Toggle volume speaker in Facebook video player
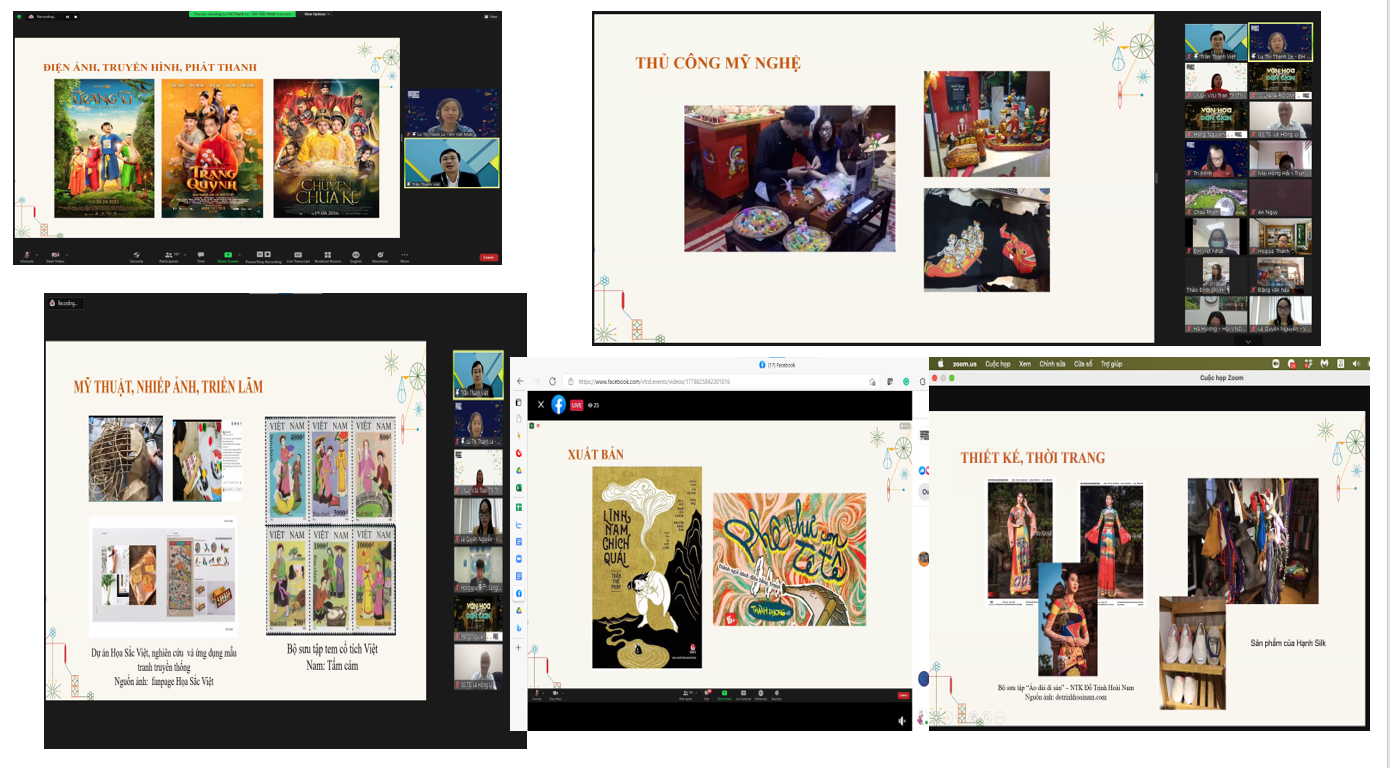Screen dimensions: 1390x768 click(x=902, y=721)
